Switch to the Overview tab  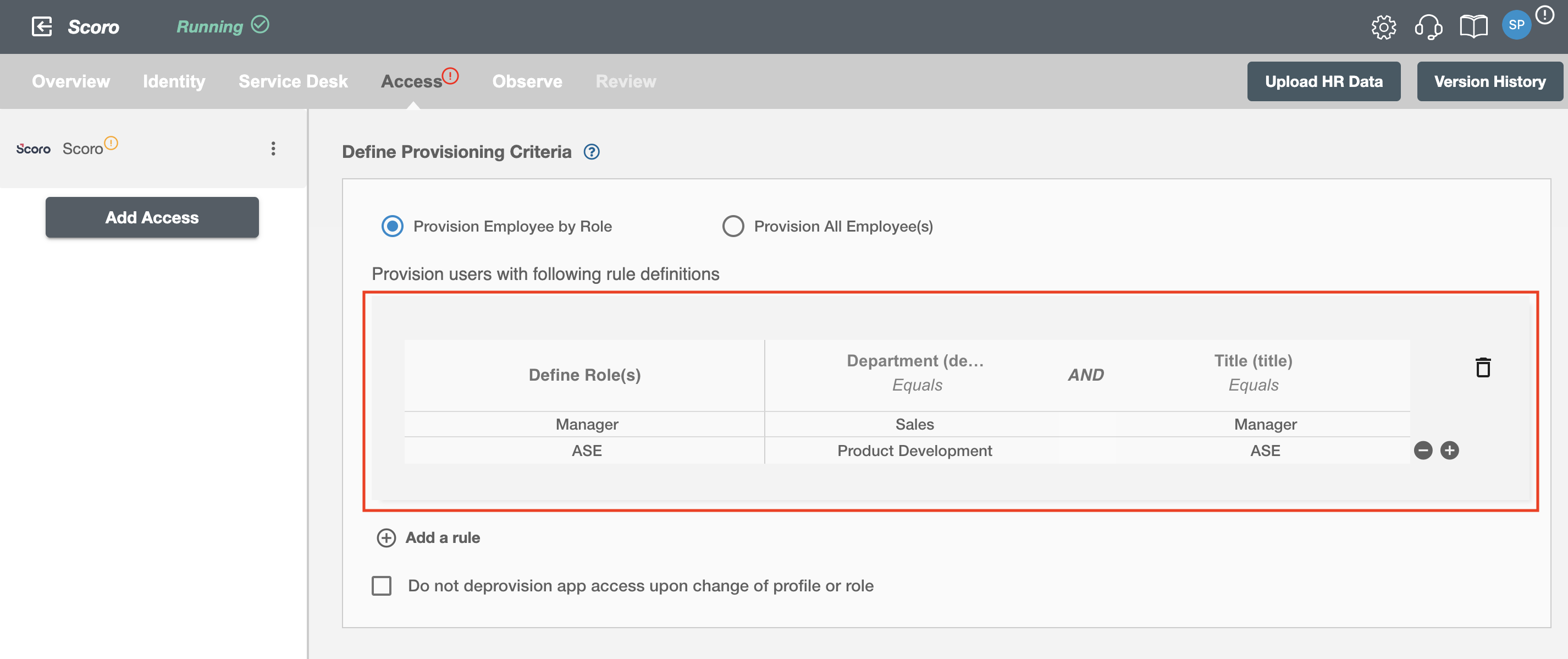(x=70, y=81)
